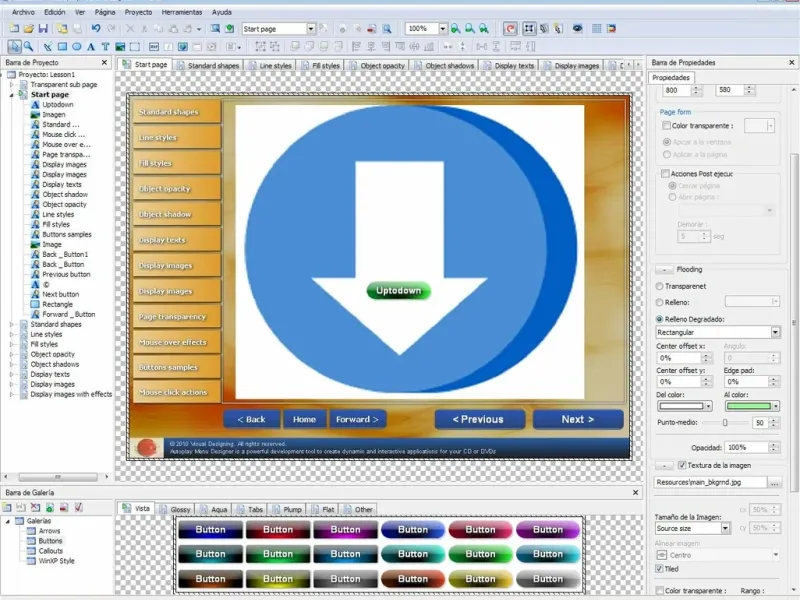Click the new gallery icon in Barra de Galería

click(x=7, y=507)
